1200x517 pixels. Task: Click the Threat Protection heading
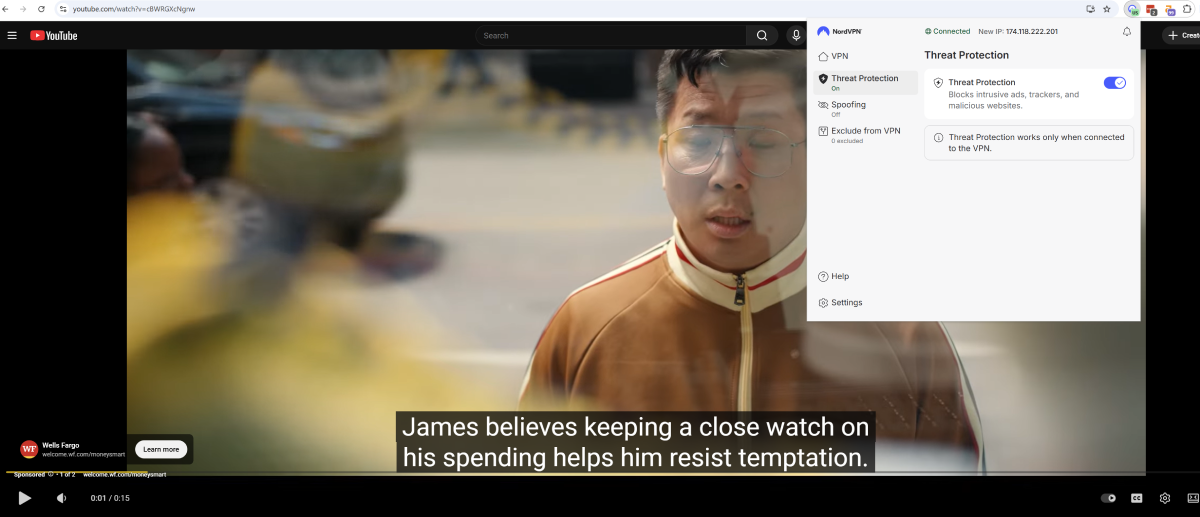[966, 55]
